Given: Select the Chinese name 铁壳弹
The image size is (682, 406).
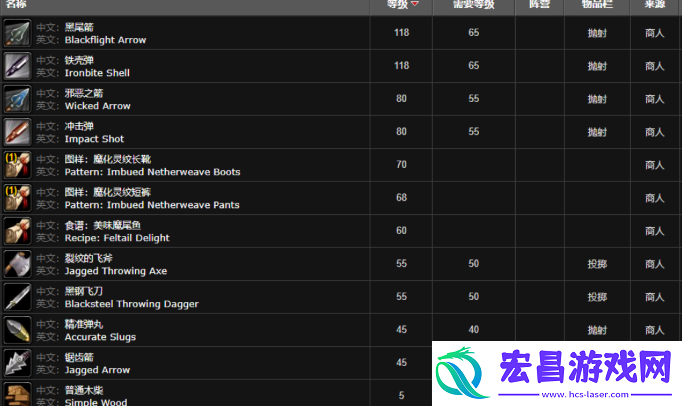Looking at the screenshot, I should (x=79, y=60).
